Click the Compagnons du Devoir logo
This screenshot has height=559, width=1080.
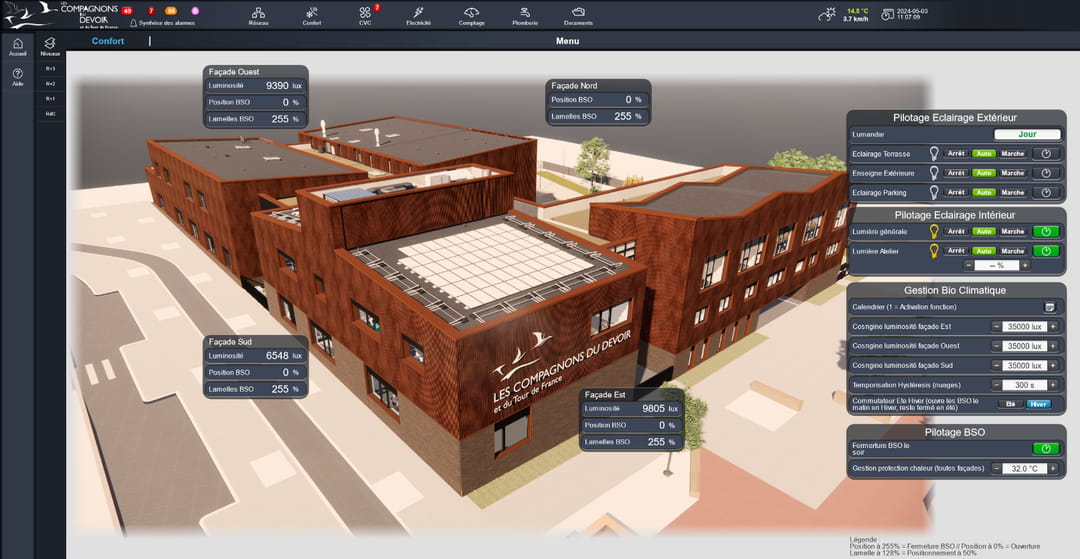(x=61, y=15)
